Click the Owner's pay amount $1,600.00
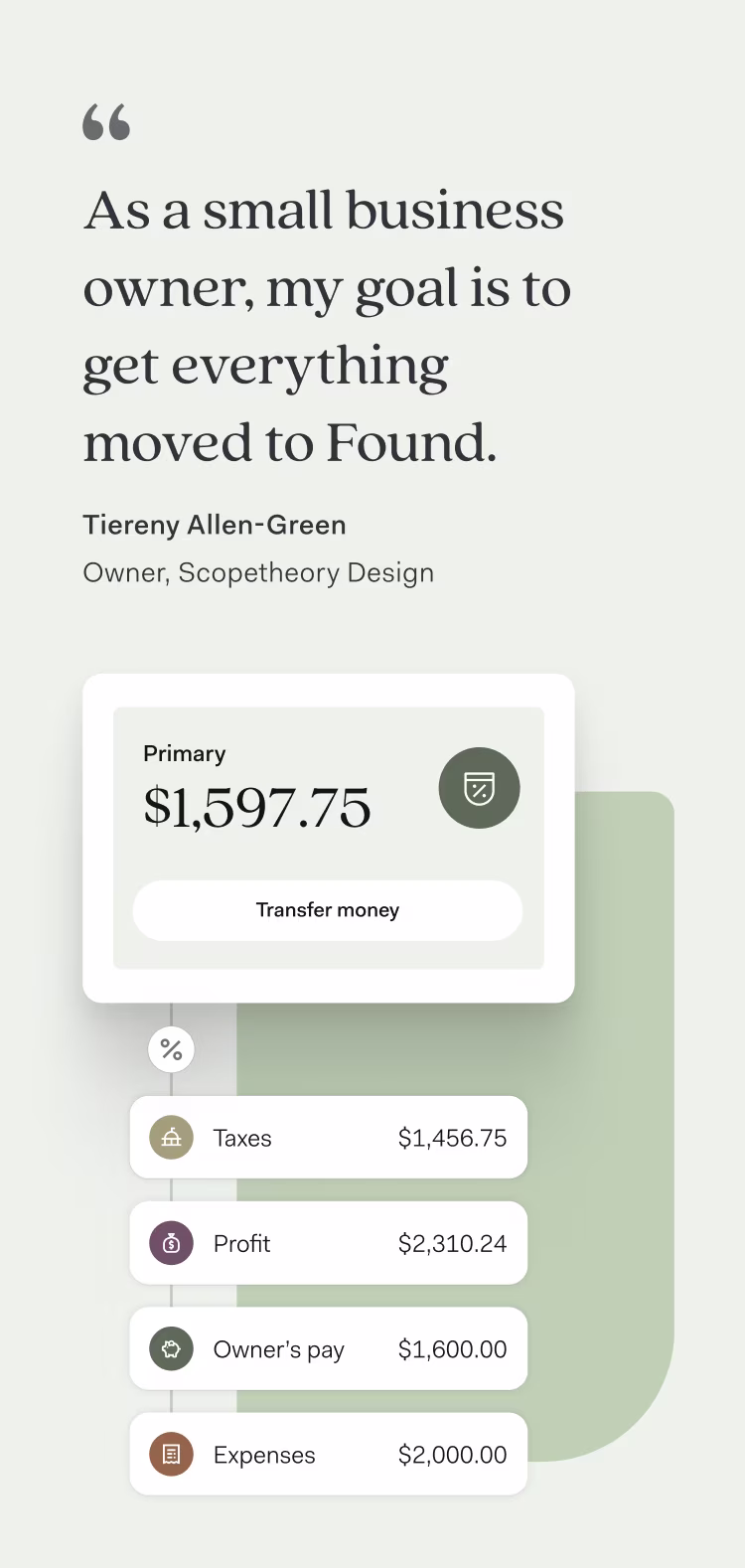The image size is (745, 1568). (x=452, y=1349)
